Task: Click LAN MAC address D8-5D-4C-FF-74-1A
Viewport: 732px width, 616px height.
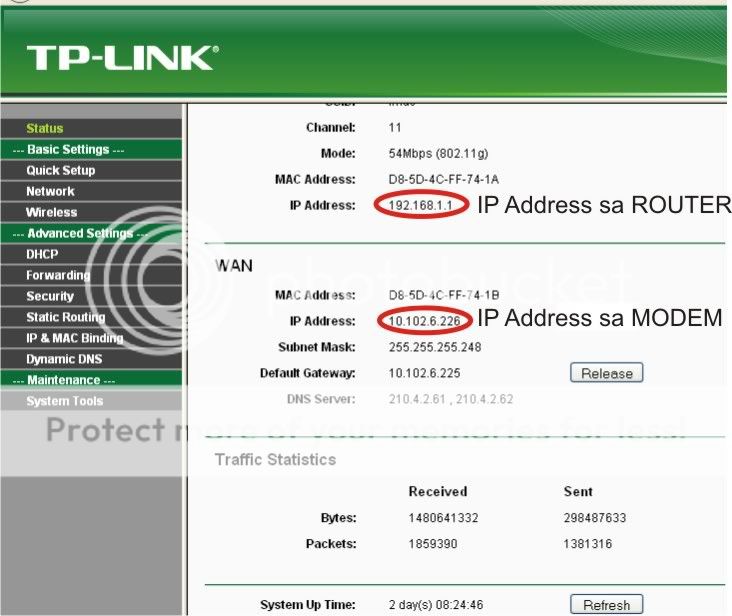Action: click(443, 179)
